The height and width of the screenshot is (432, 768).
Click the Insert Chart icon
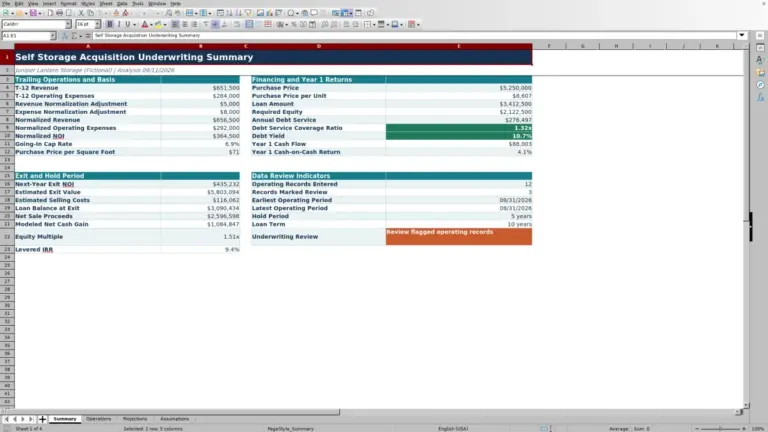[x=269, y=13]
